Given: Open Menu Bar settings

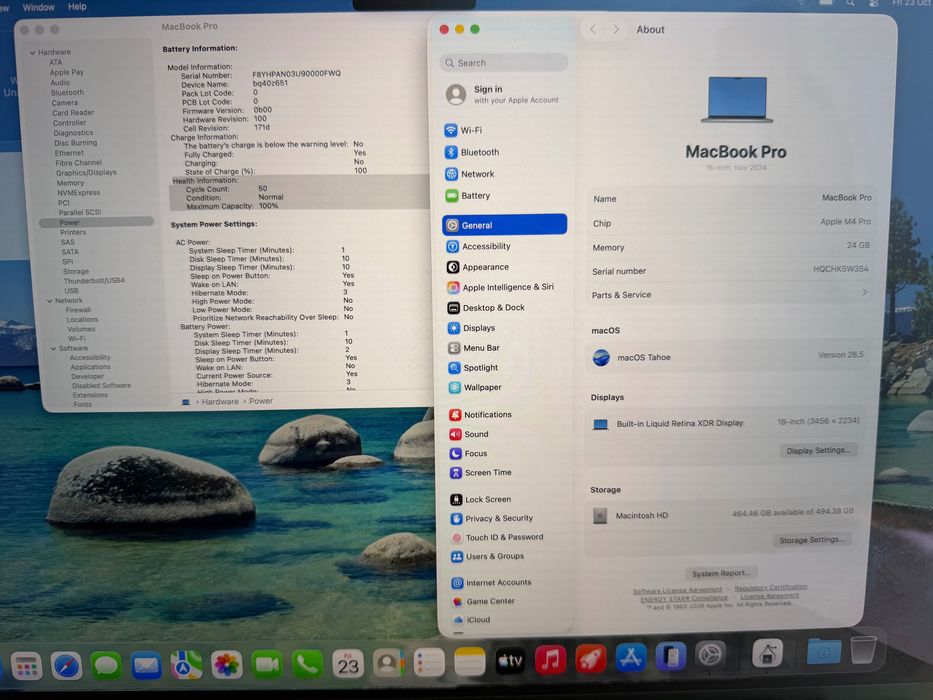Looking at the screenshot, I should 474,348.
